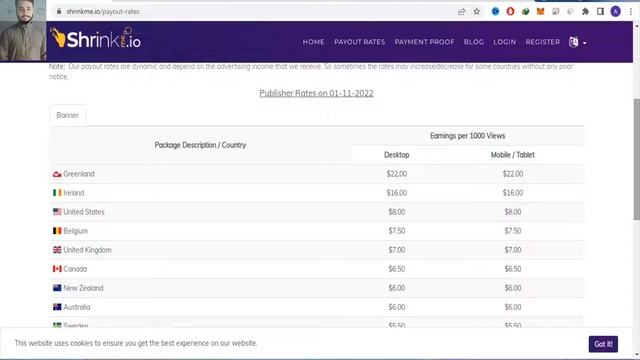The height and width of the screenshot is (360, 640).
Task: Open the purple profile avatar
Action: click(x=616, y=11)
